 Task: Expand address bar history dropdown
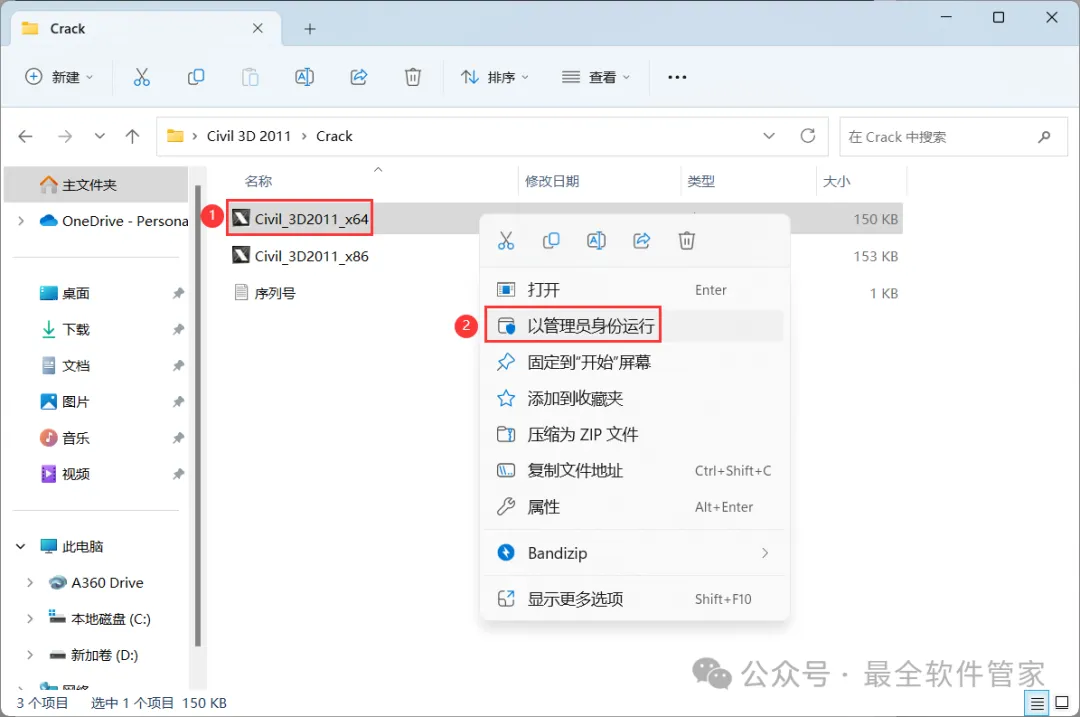(x=769, y=136)
